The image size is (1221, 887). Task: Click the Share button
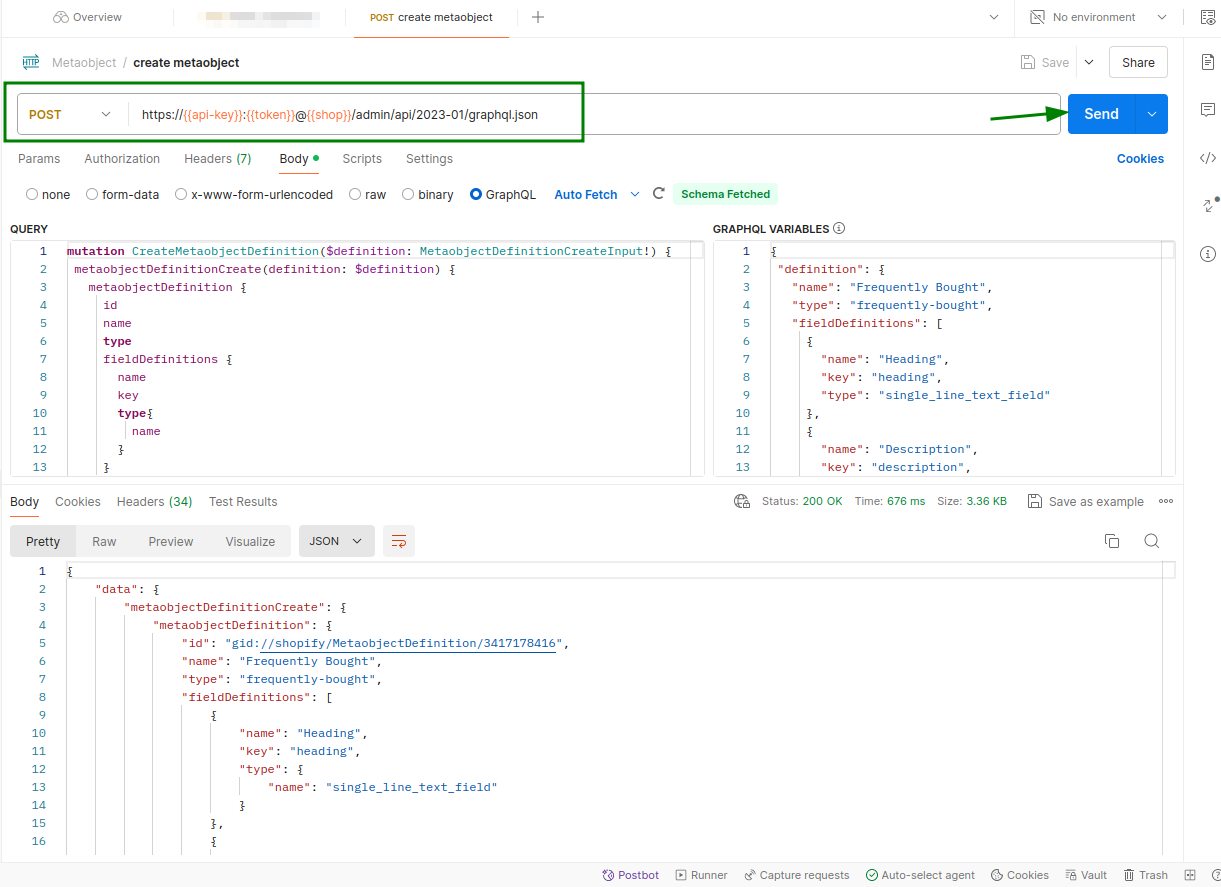[x=1138, y=62]
